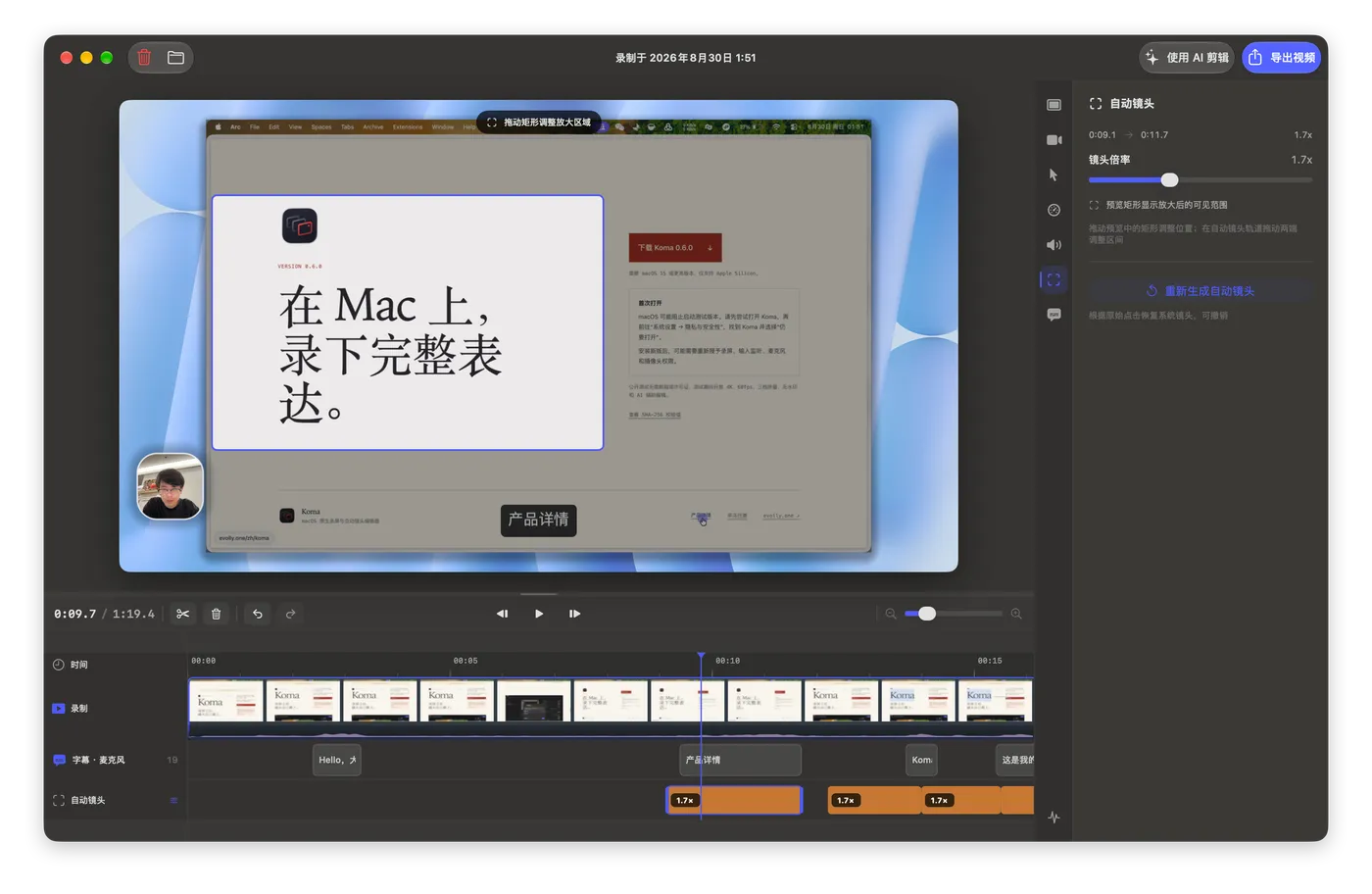Select the auto-zoom sidebar icon
The width and height of the screenshot is (1372, 894).
click(x=1053, y=279)
